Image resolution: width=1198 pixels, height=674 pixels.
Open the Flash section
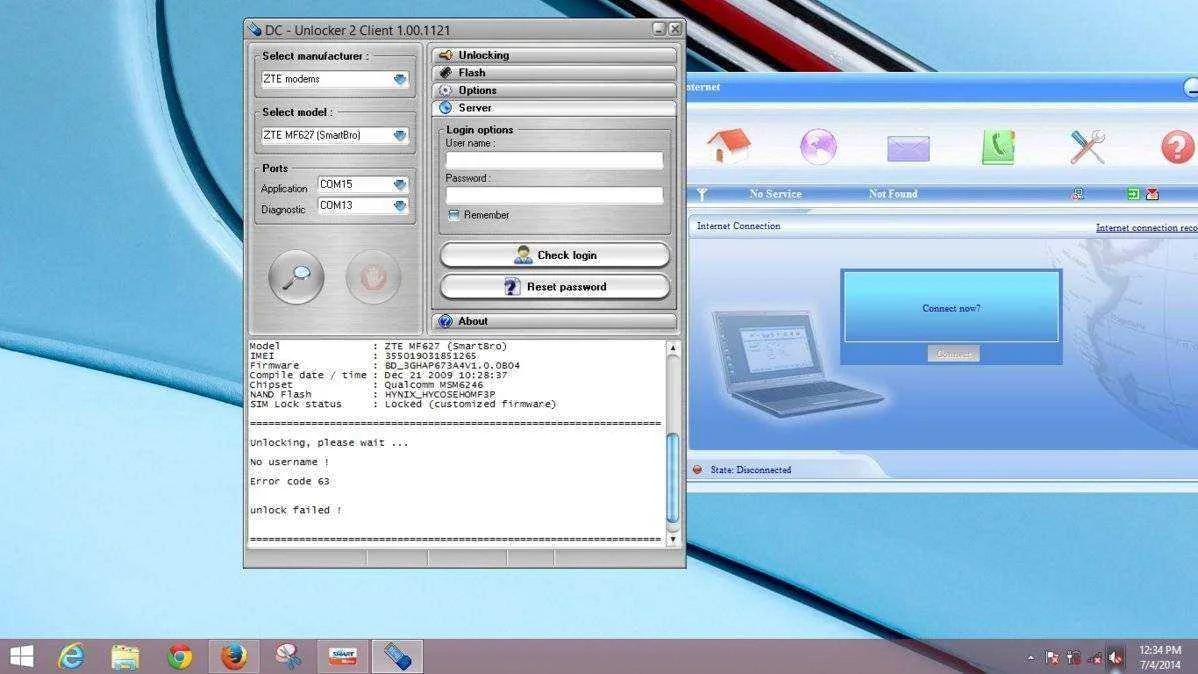(x=554, y=73)
